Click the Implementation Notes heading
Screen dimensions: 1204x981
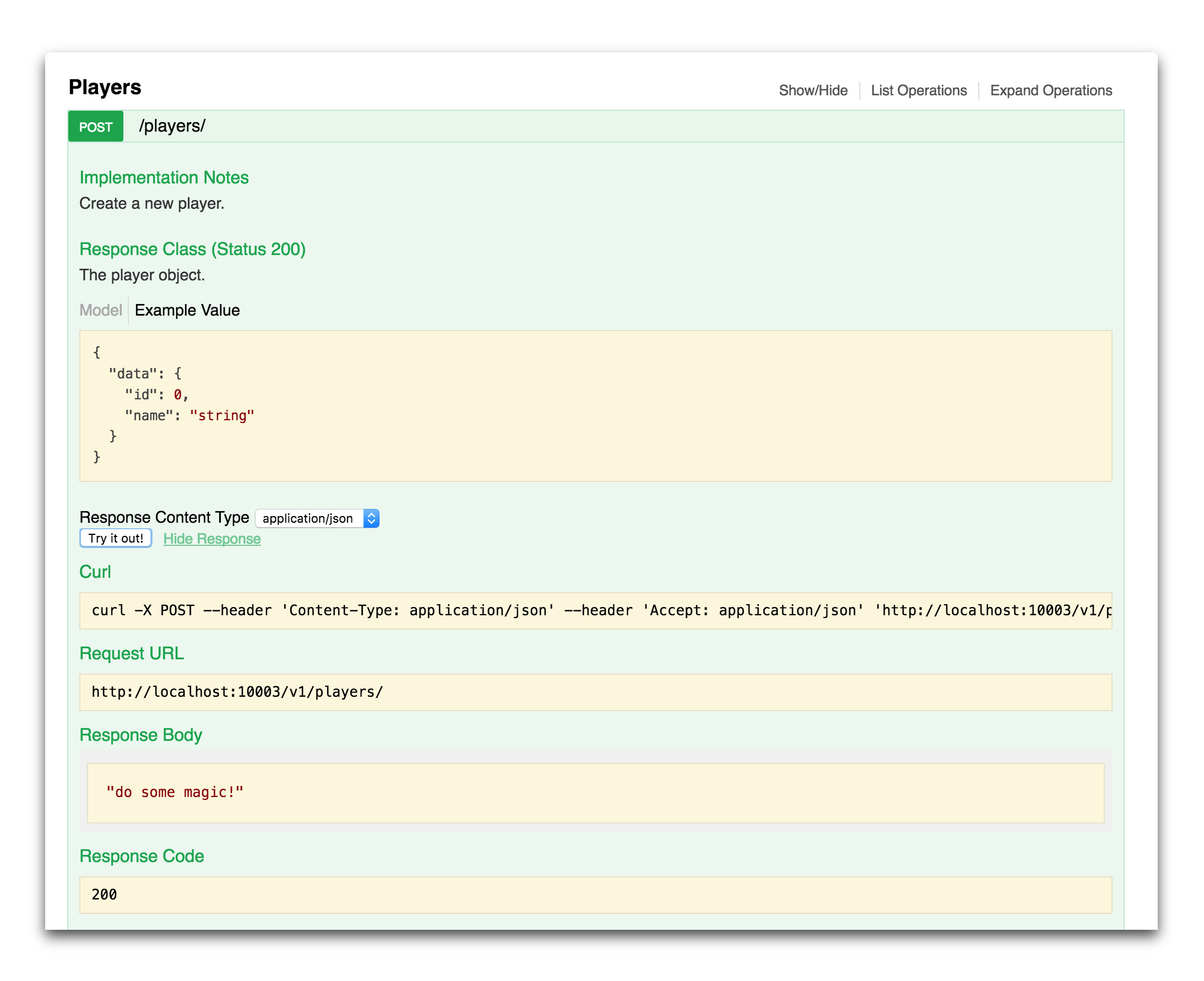[x=164, y=177]
